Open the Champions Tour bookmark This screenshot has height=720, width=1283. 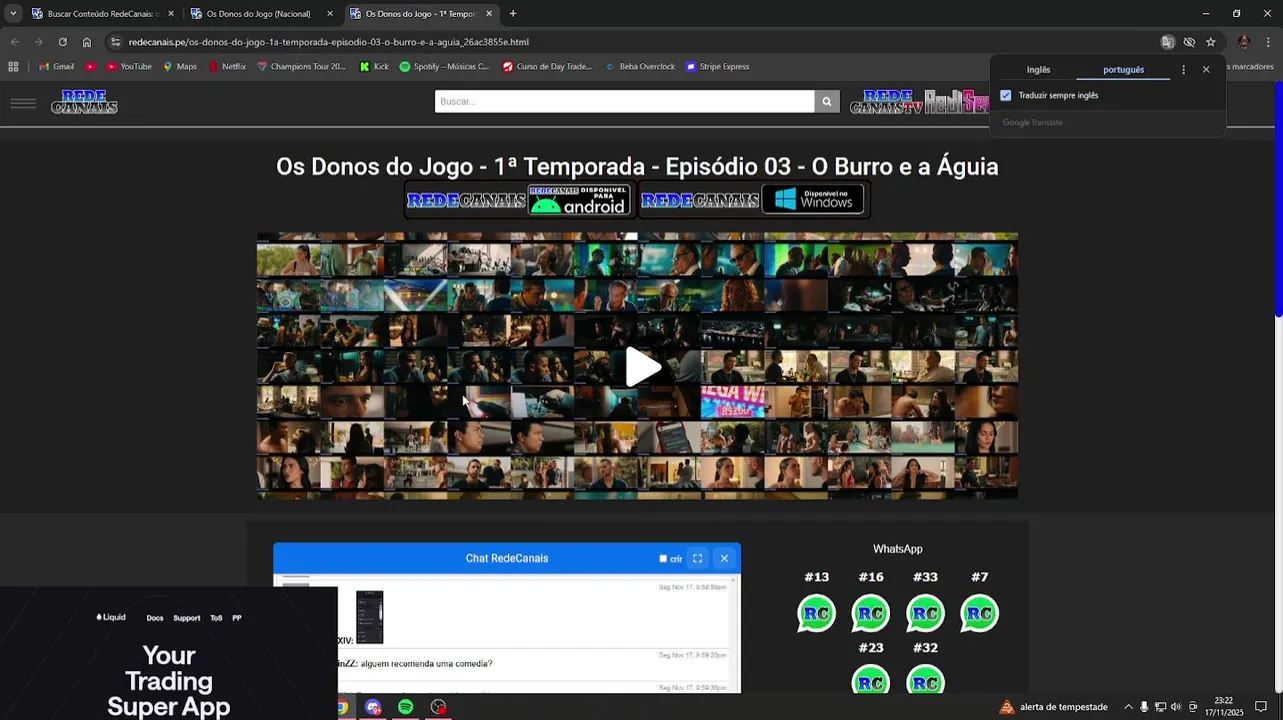click(x=301, y=67)
